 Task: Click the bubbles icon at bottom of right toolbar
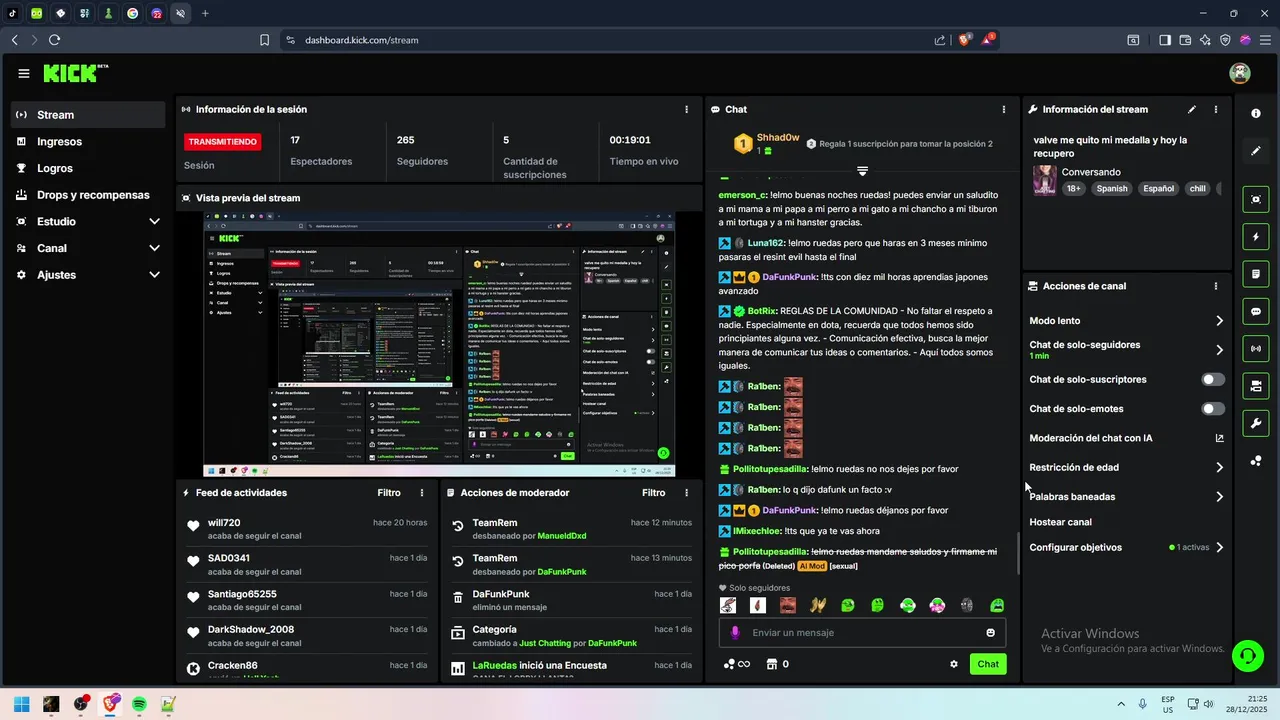point(1256,461)
